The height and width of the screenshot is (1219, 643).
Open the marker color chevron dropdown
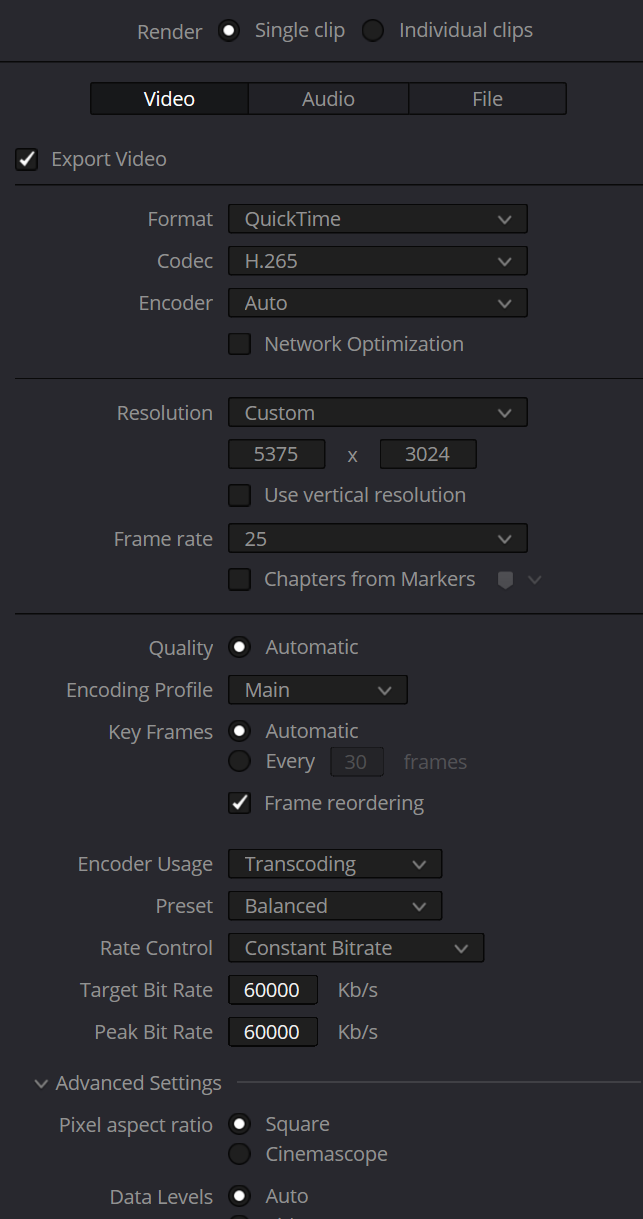coord(535,580)
